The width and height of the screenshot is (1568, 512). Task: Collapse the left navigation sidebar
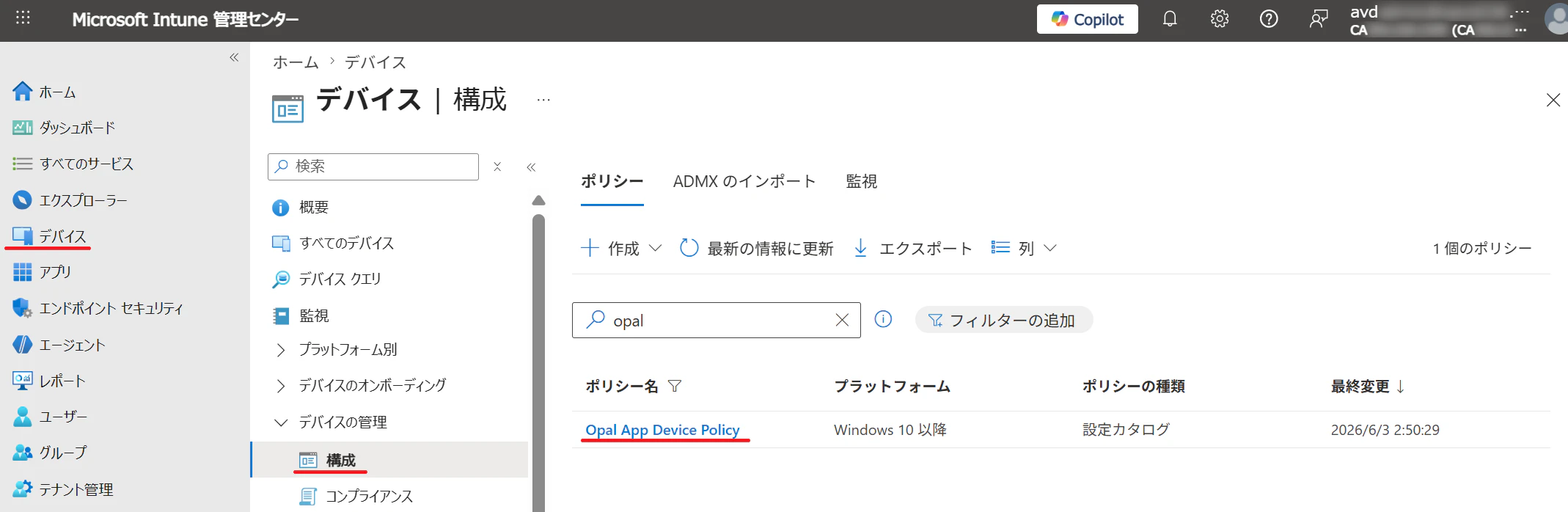(x=234, y=57)
